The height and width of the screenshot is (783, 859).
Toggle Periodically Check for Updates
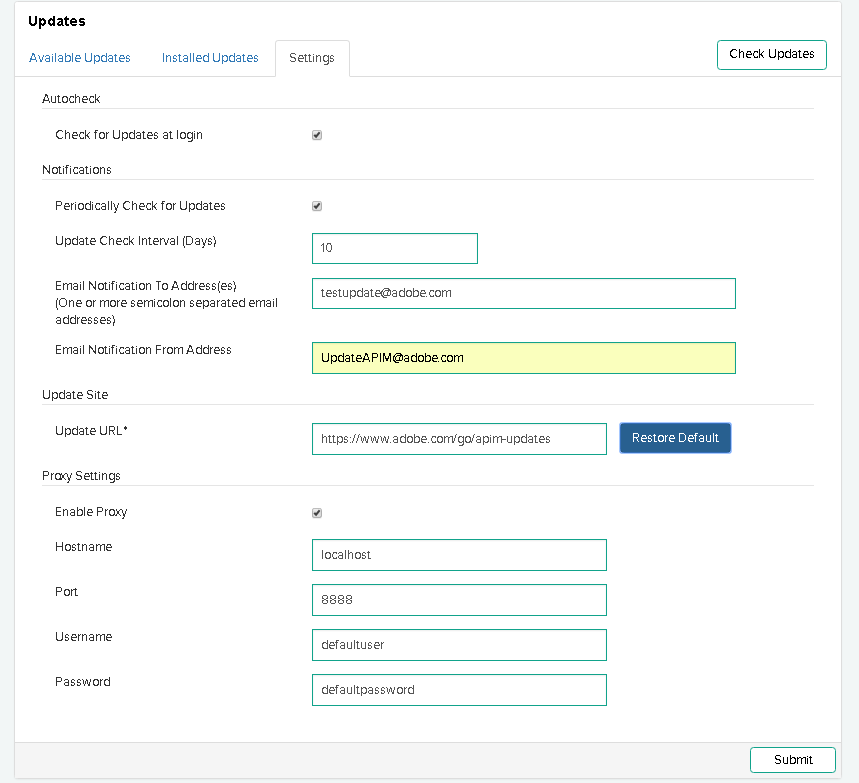coord(317,206)
